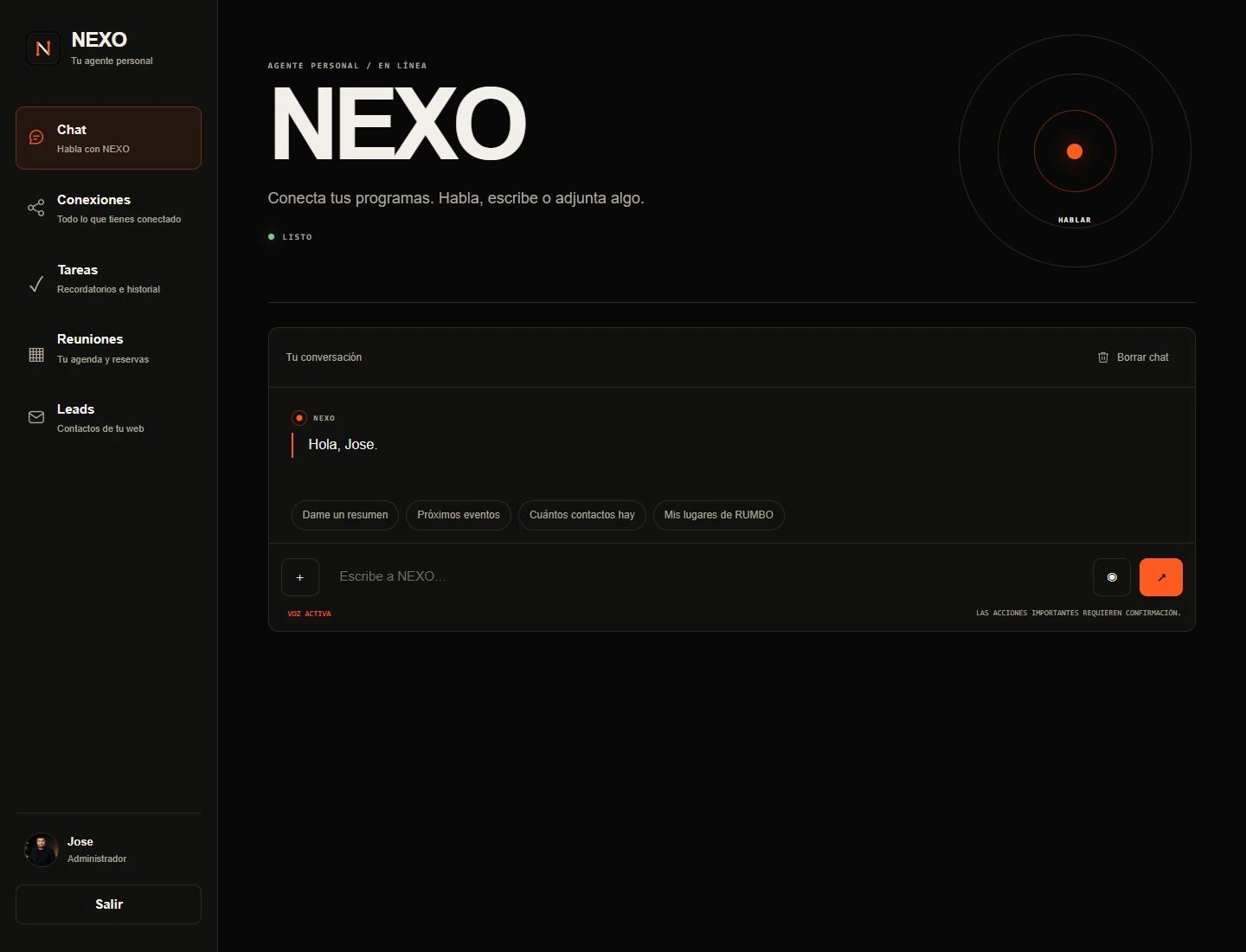Image resolution: width=1246 pixels, height=952 pixels.
Task: Click "Administrador" role text under Jose
Action: point(97,859)
